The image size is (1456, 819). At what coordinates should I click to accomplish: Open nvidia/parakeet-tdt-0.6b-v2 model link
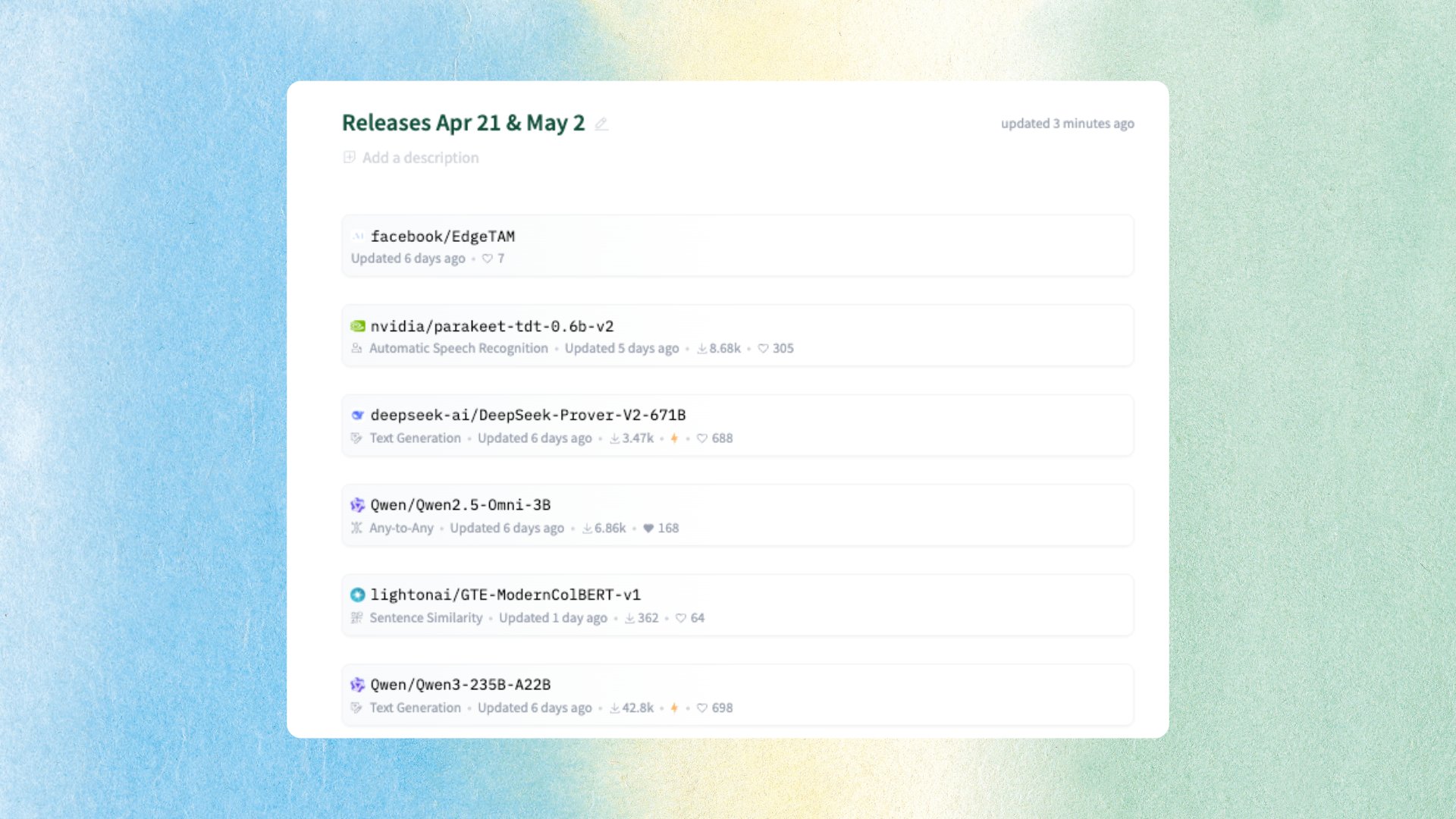point(492,326)
